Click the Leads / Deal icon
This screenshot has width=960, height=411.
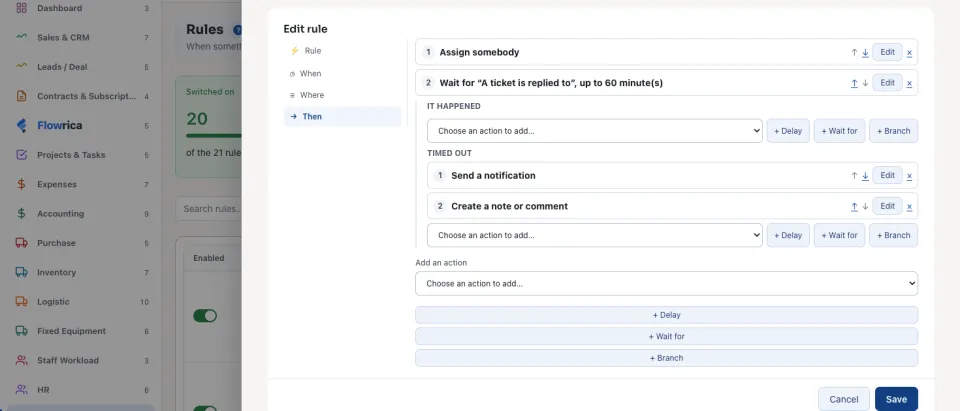pos(21,66)
